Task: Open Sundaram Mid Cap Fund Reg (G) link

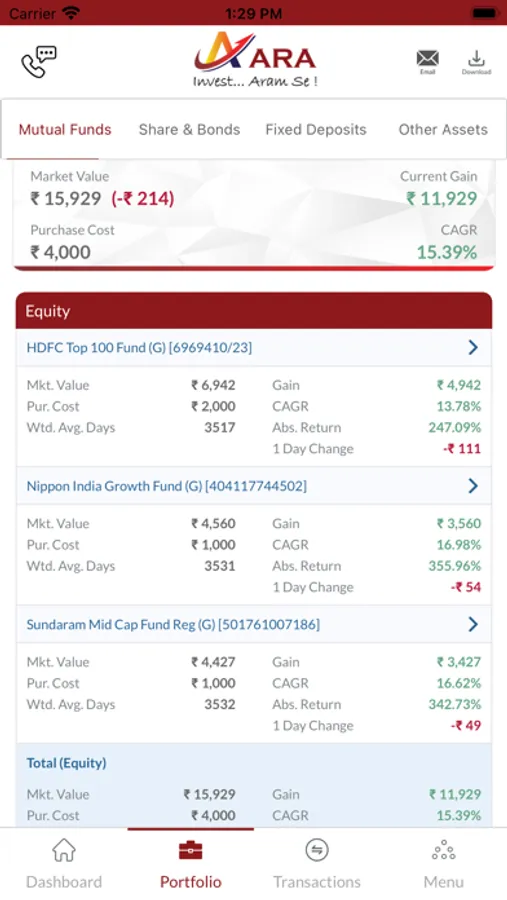Action: (173, 624)
